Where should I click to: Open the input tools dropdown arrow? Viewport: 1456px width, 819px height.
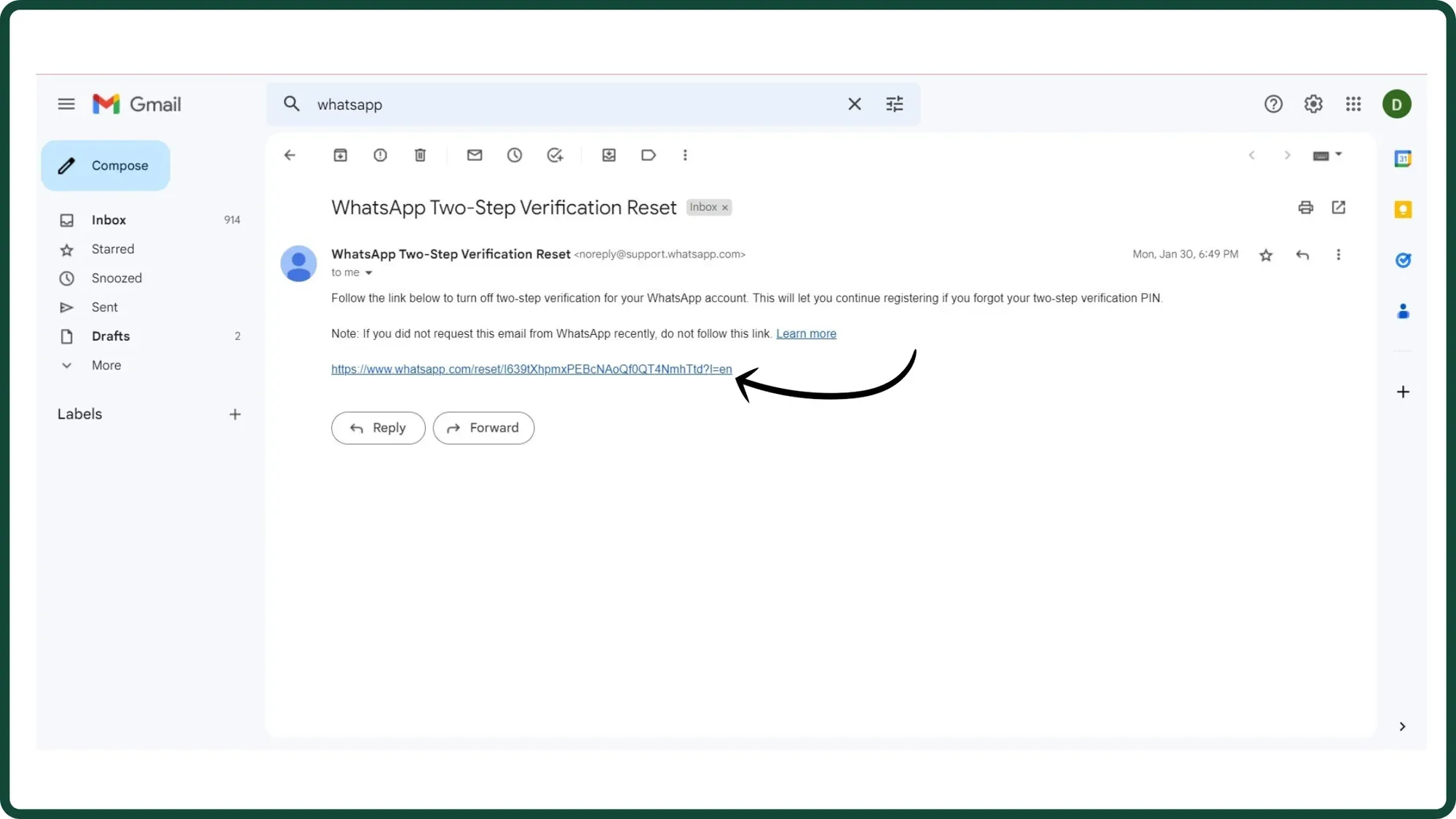(1340, 155)
